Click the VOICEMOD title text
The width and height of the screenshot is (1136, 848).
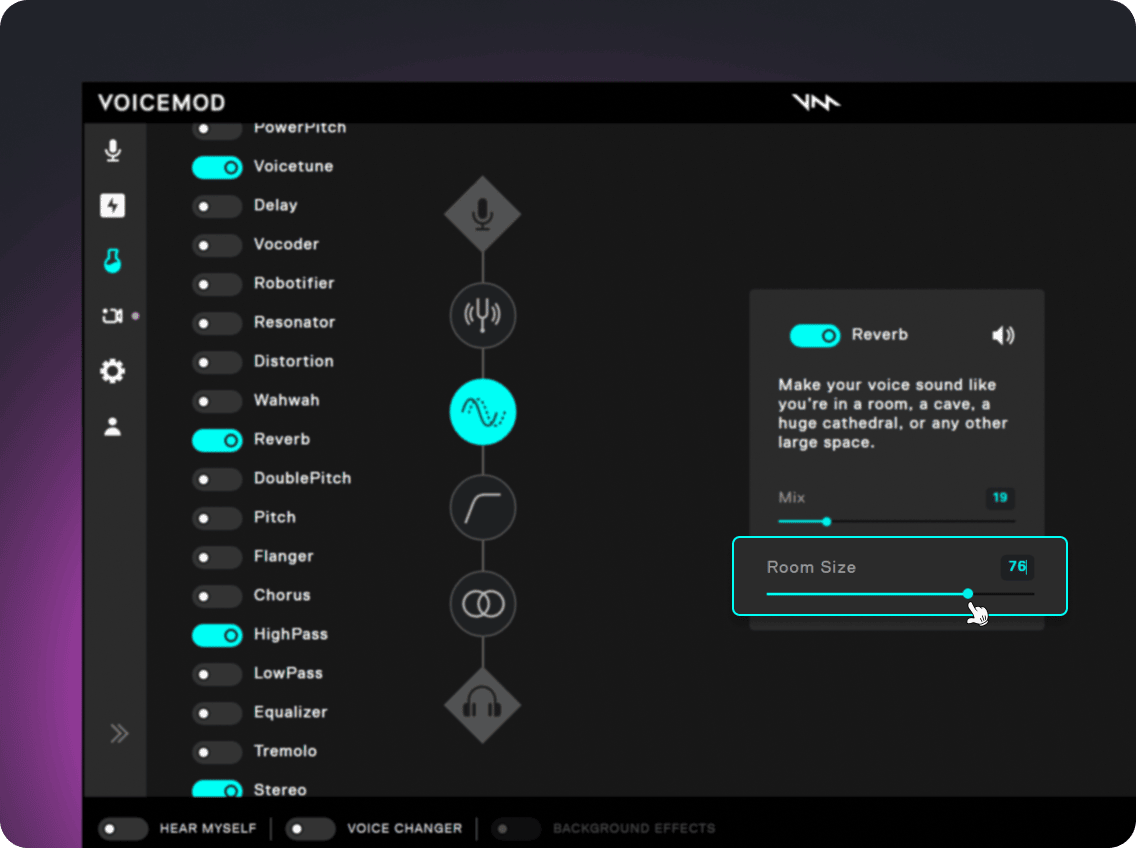click(162, 103)
